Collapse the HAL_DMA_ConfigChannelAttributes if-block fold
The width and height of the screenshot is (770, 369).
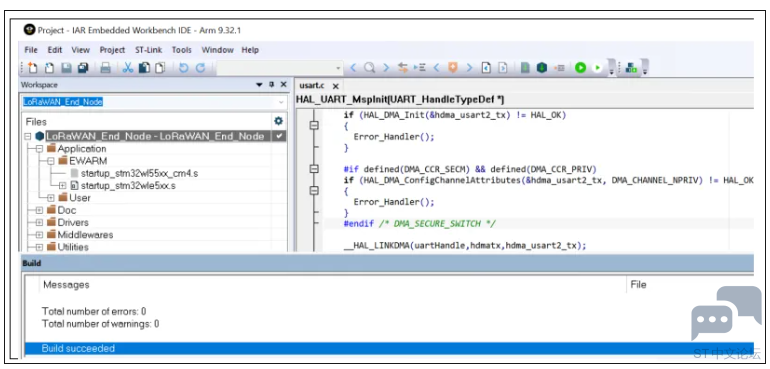tap(314, 191)
